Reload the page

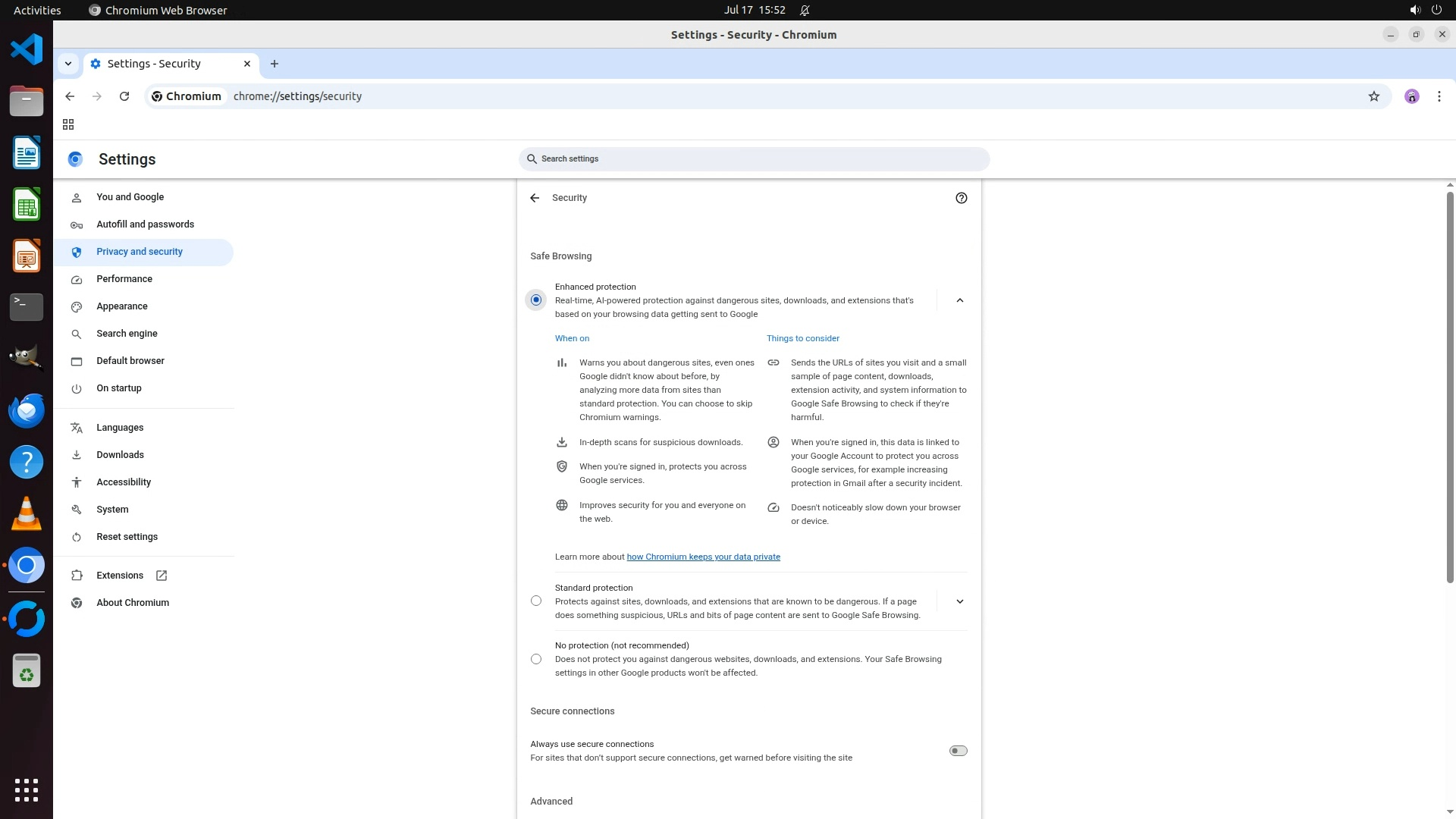(x=124, y=96)
